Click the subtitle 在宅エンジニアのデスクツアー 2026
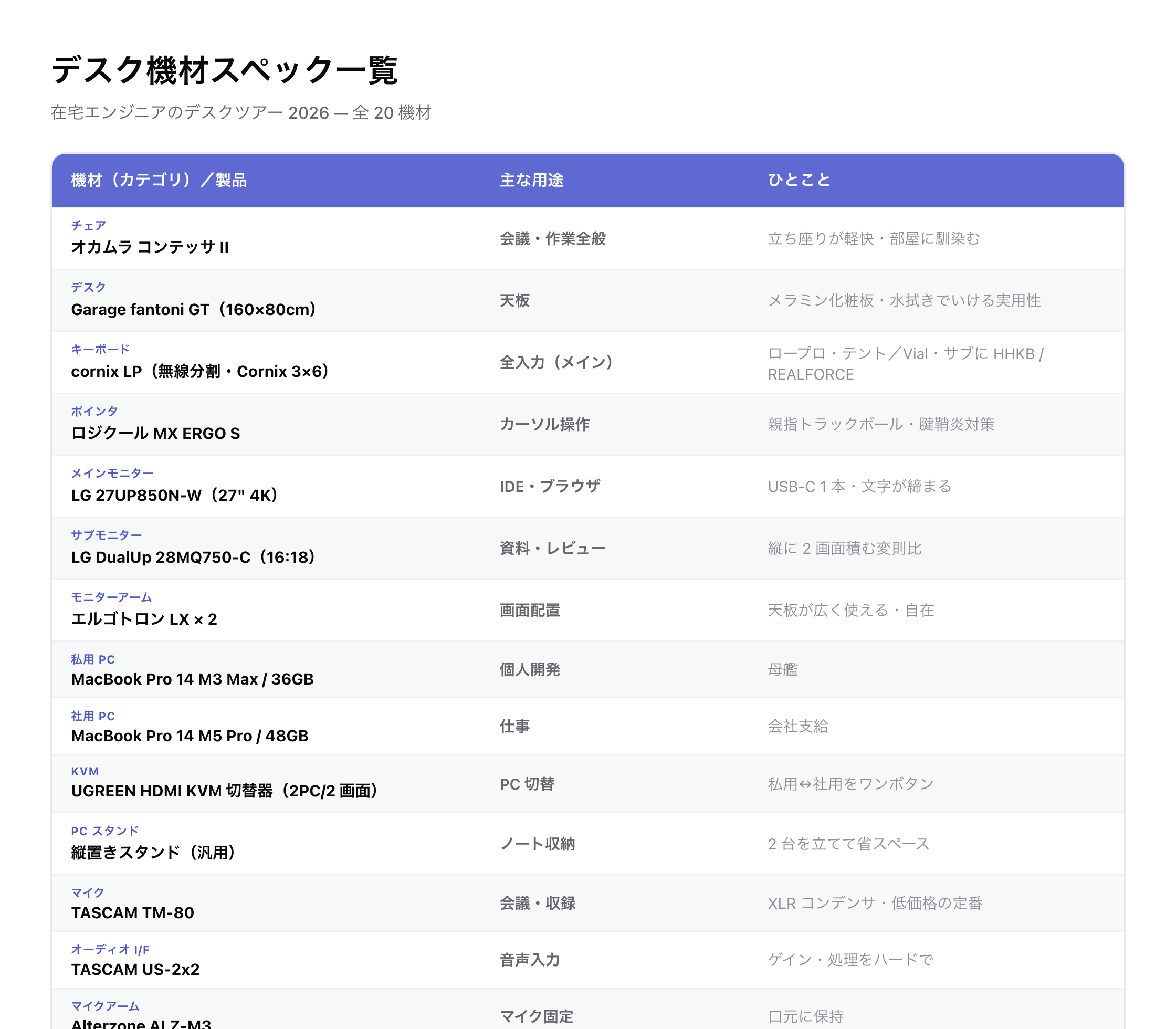This screenshot has width=1176, height=1029. [190, 112]
